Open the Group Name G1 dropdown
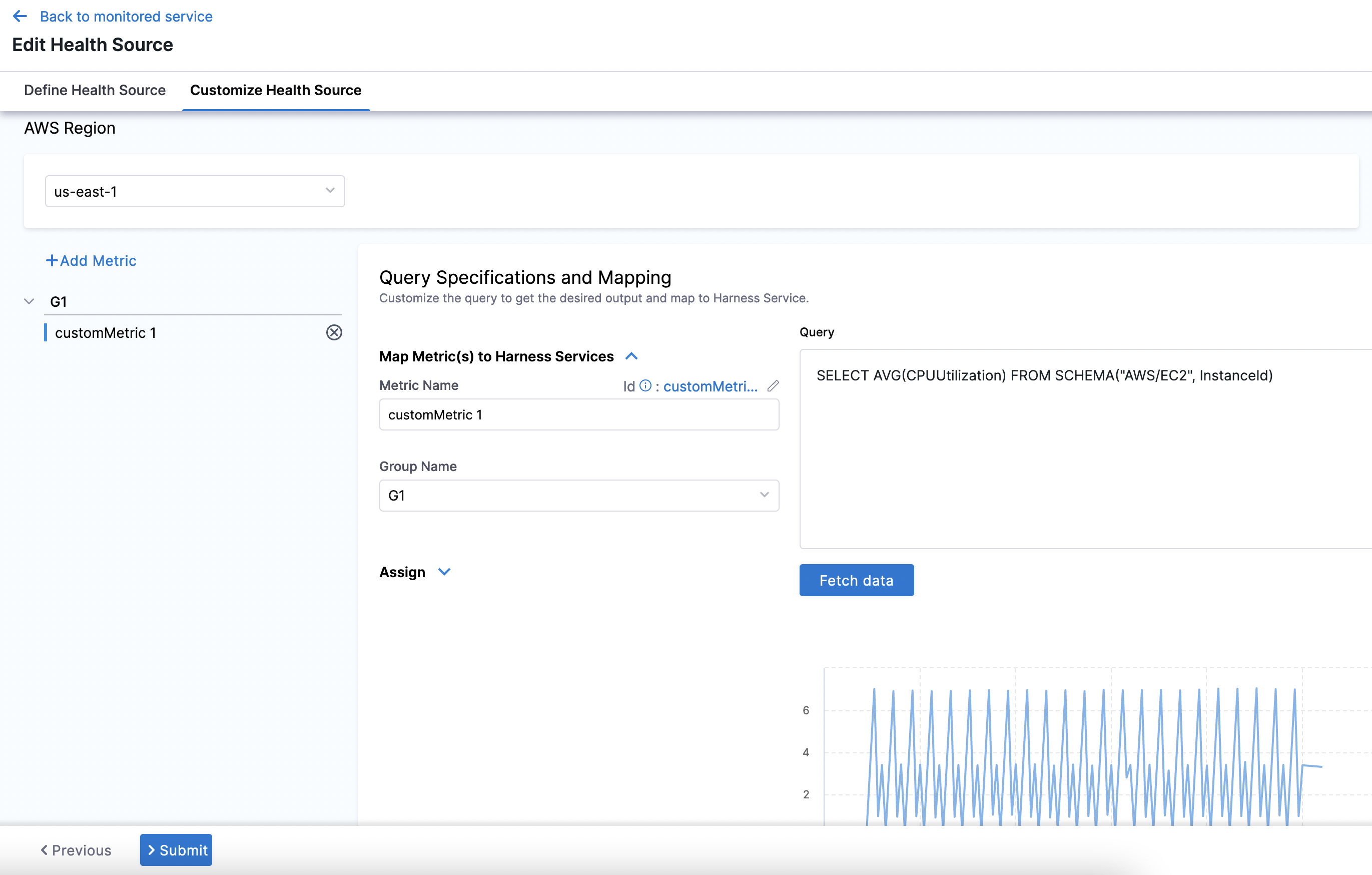Viewport: 1372px width, 875px height. point(578,496)
